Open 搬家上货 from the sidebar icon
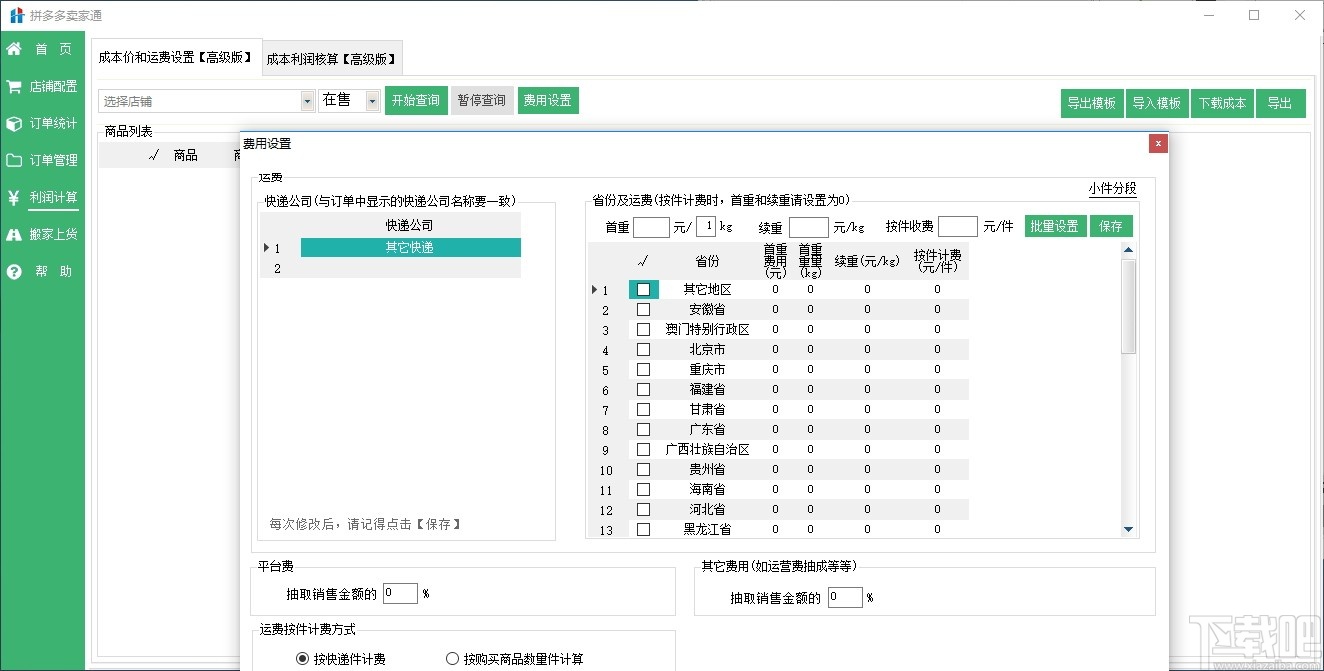 [x=14, y=234]
